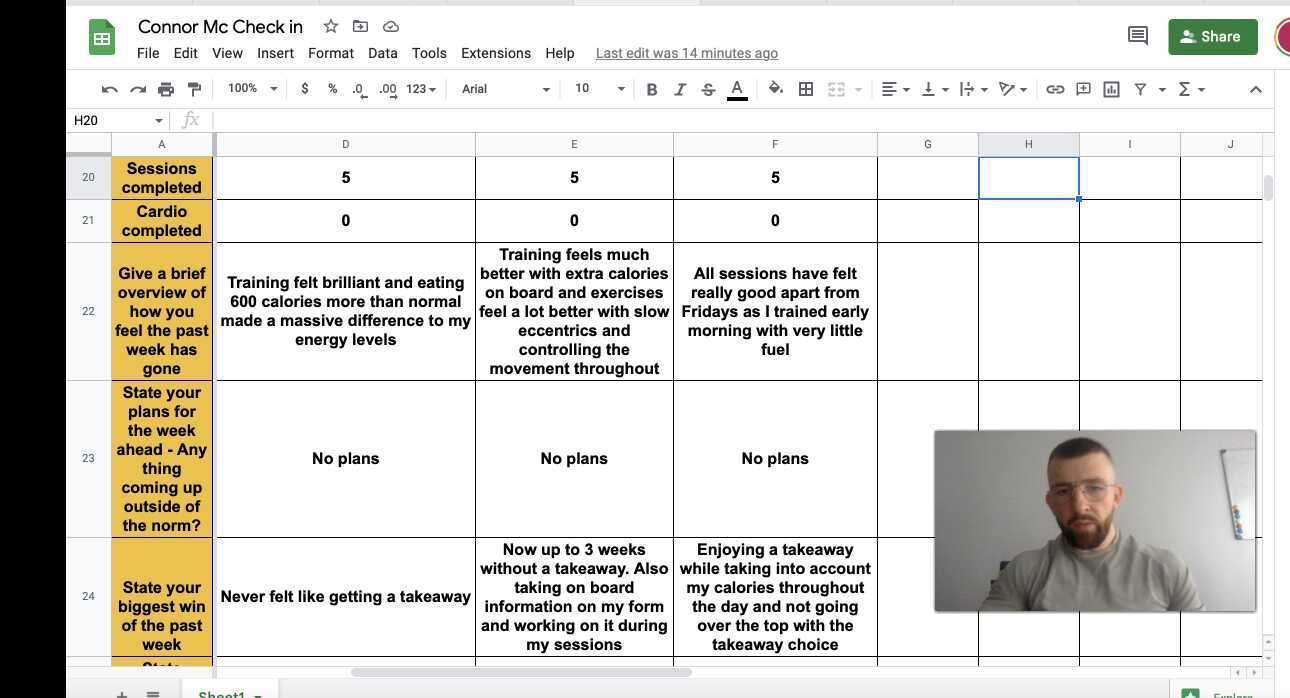Open the Format menu

(x=330, y=53)
